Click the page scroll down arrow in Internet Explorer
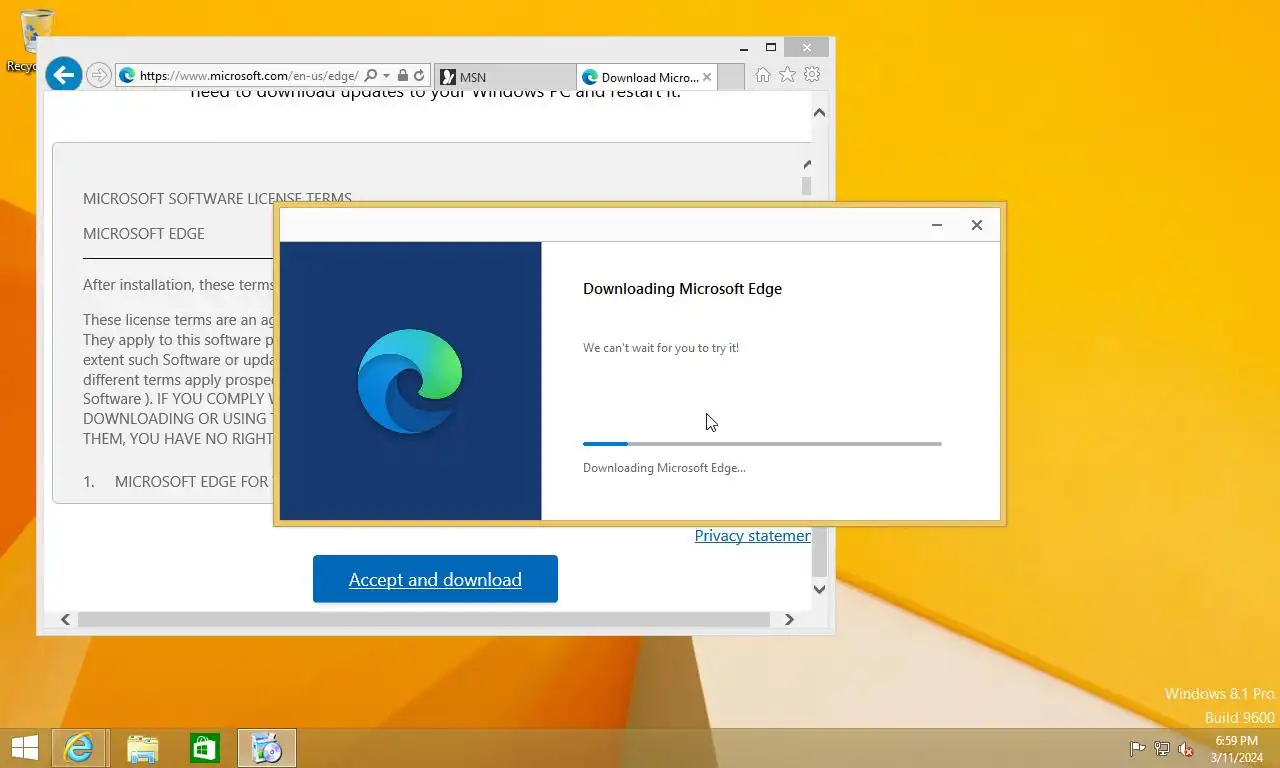The image size is (1280, 768). click(x=819, y=589)
